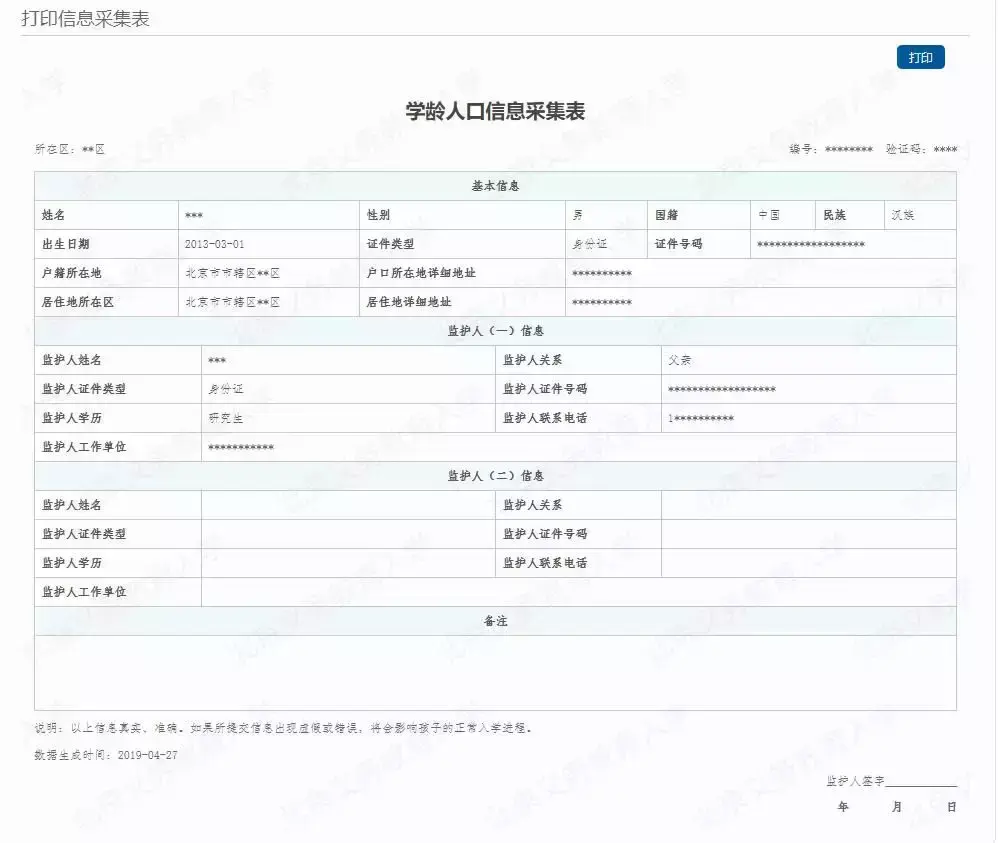Click 证件号码 label in the 出生日期 row
998x843 pixels.
(x=678, y=244)
